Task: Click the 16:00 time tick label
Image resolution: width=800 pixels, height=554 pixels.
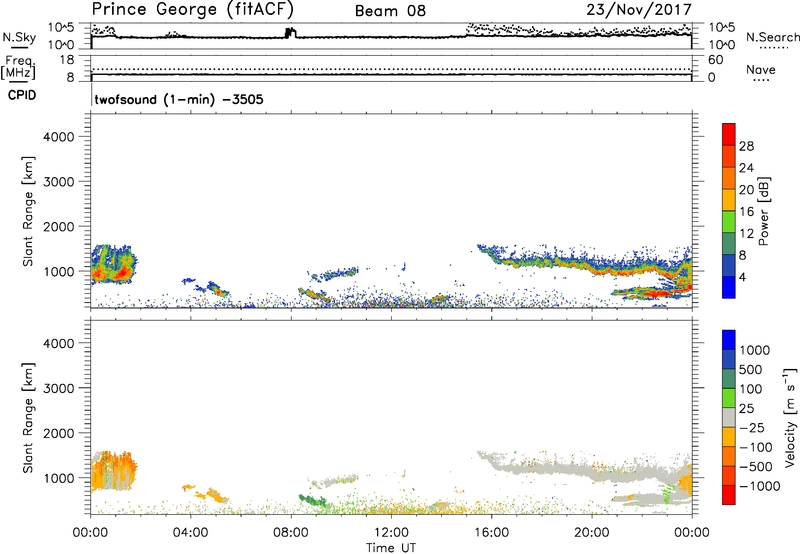Action: pos(491,533)
